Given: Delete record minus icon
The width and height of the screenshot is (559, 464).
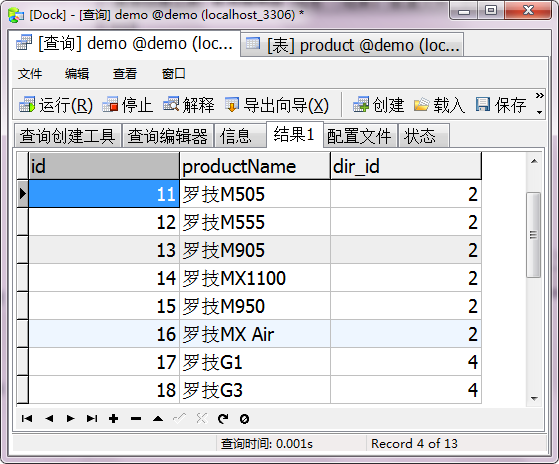Looking at the screenshot, I should click(136, 419).
